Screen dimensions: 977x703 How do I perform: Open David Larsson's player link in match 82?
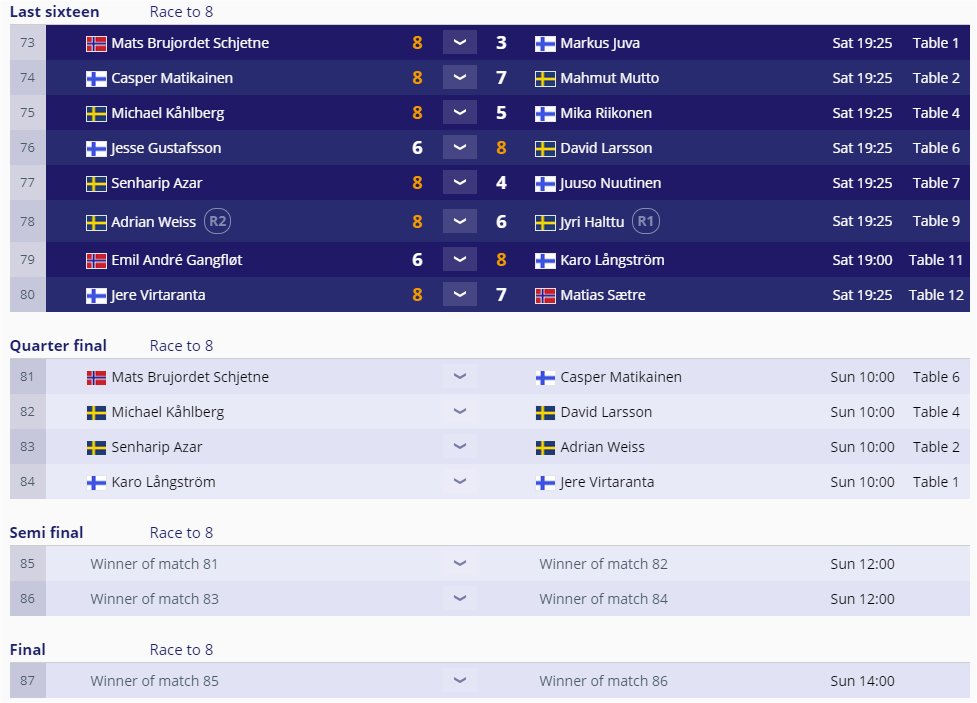click(x=606, y=412)
